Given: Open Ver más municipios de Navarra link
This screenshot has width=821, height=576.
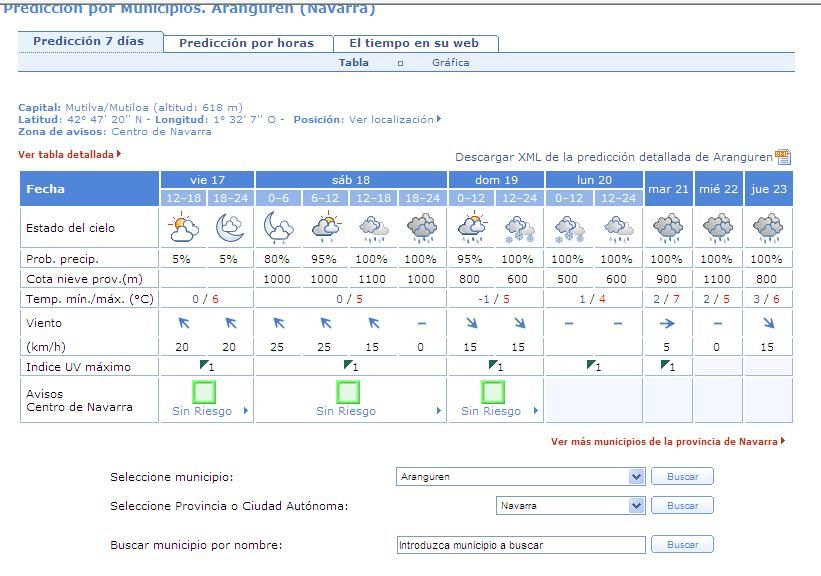Looking at the screenshot, I should pyautogui.click(x=668, y=441).
